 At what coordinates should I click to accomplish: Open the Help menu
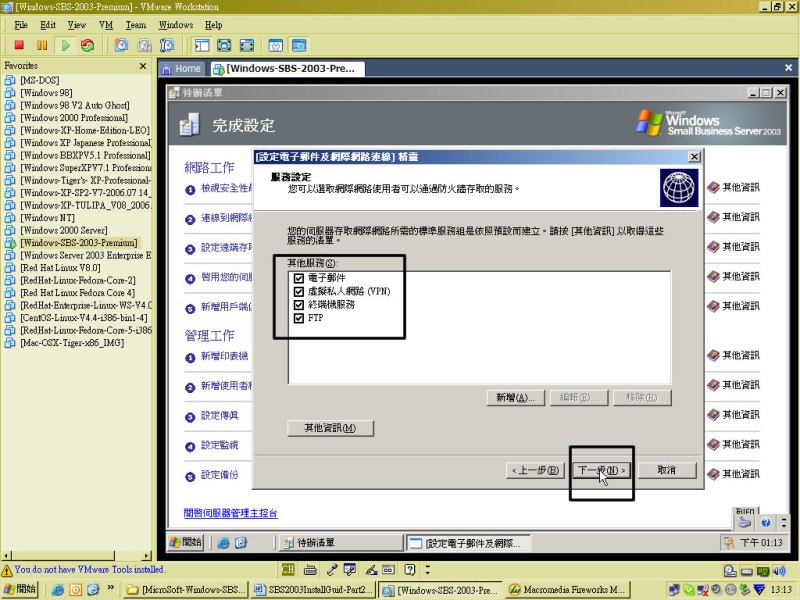pos(213,25)
